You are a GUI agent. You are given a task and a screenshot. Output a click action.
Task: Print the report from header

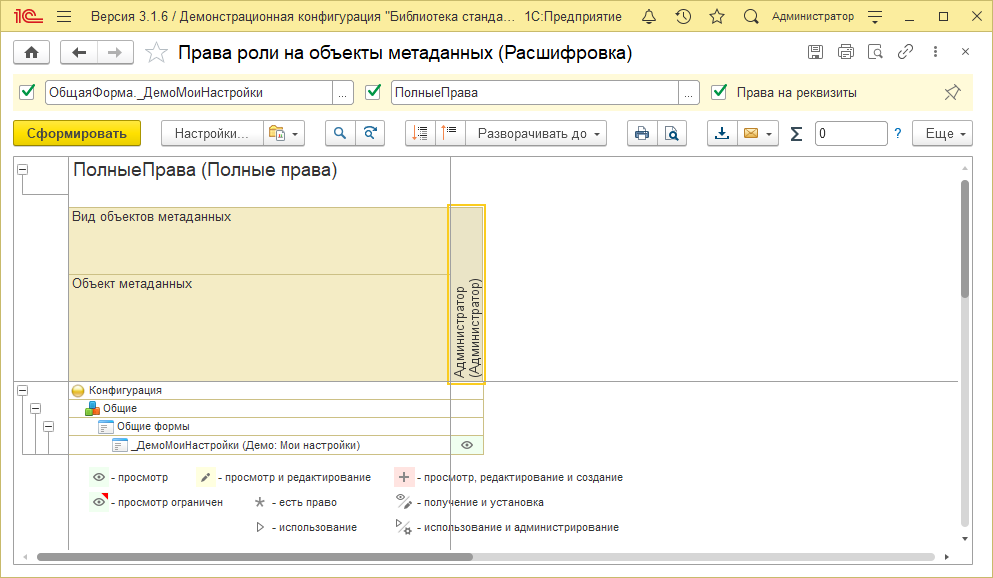(845, 52)
